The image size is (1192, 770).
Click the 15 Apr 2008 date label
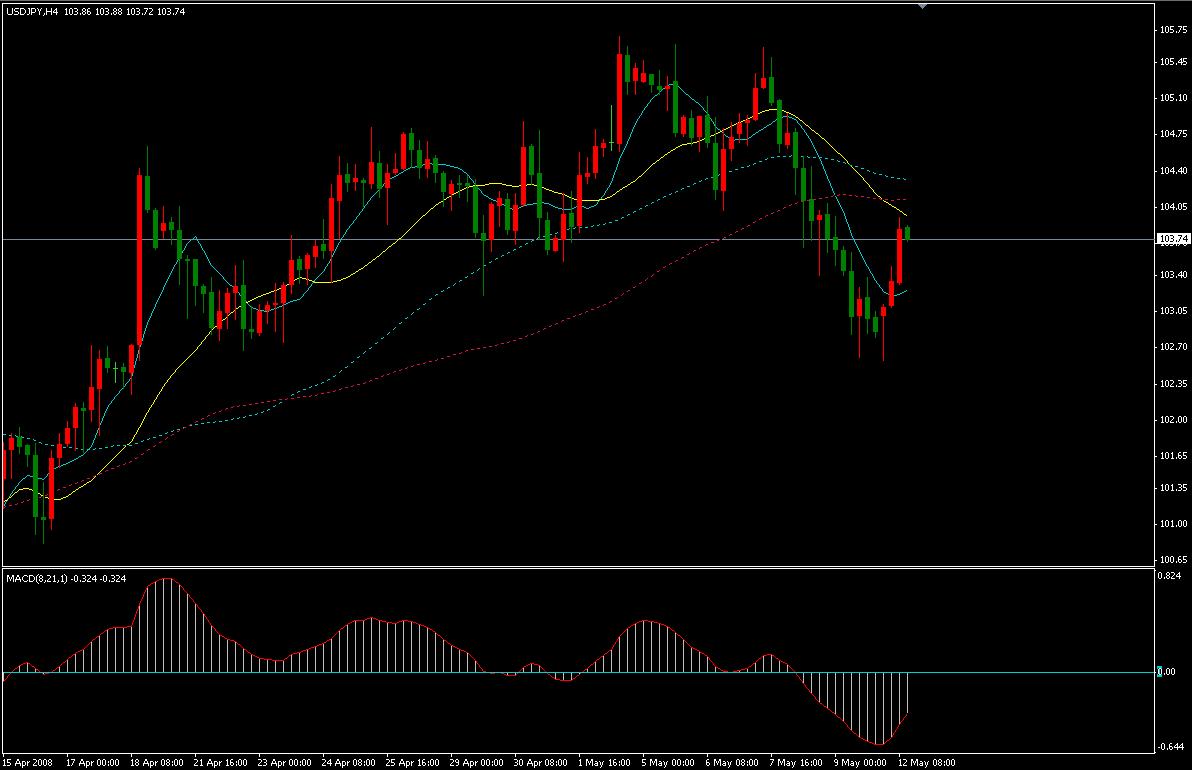(28, 762)
